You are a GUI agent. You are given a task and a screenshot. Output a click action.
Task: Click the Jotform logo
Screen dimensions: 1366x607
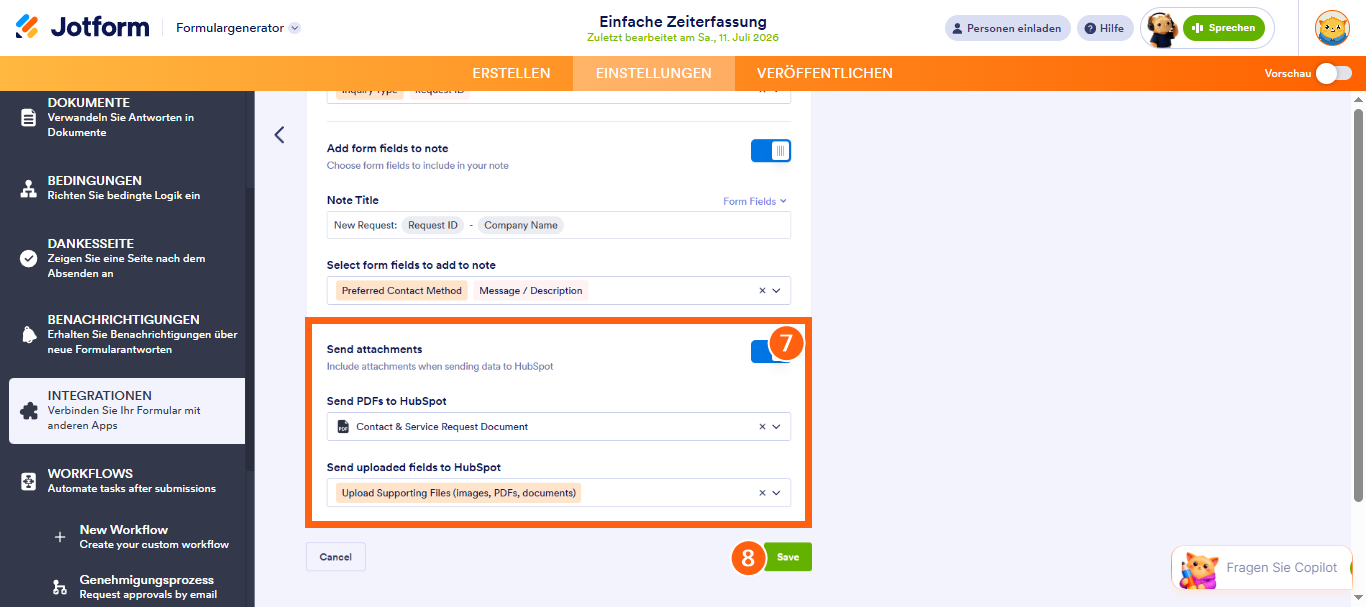(82, 28)
